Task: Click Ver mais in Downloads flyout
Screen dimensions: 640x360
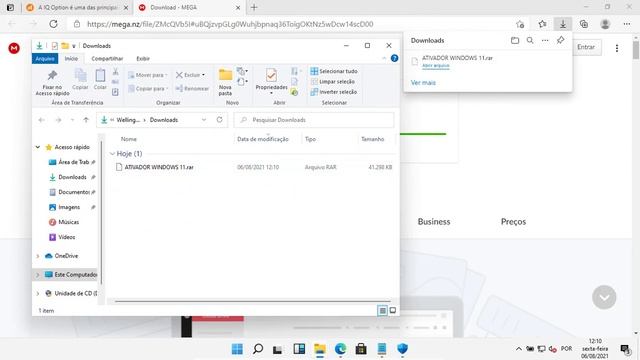Action: 423,82
